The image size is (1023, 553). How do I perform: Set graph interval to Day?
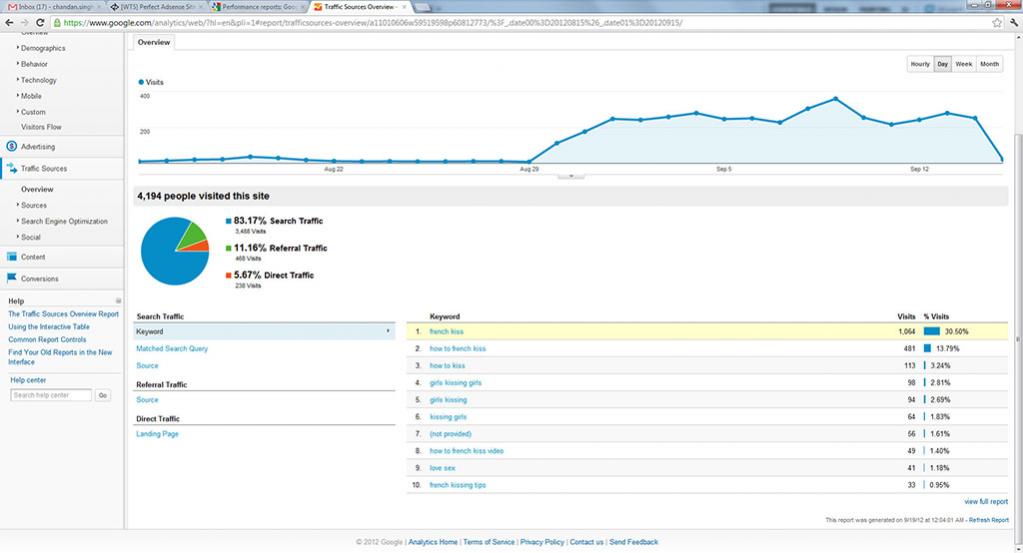[x=943, y=64]
